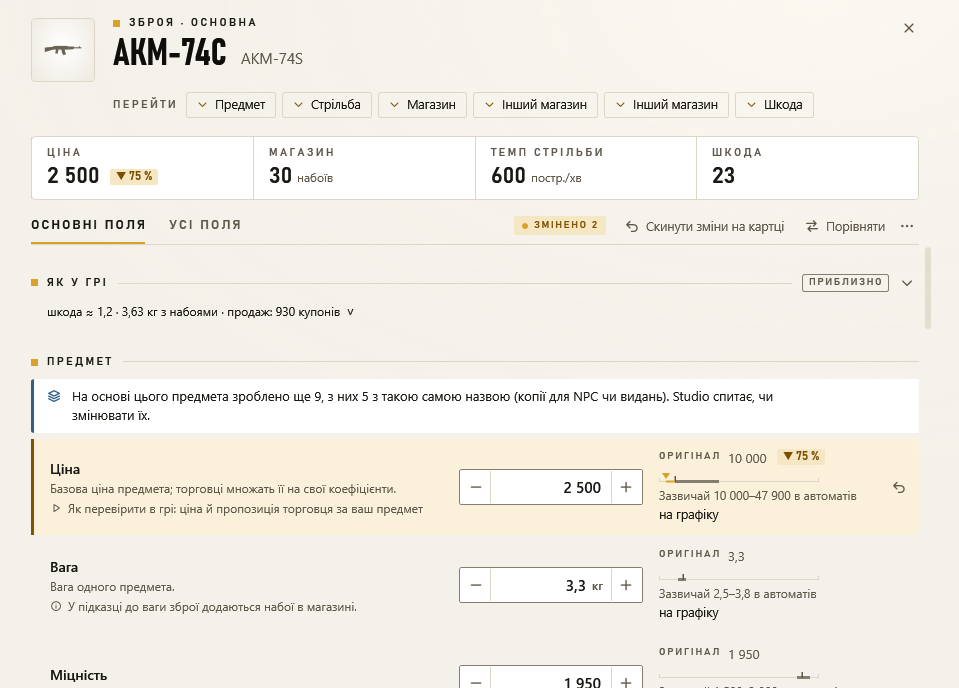Open the three-dot more options menu
Image resolution: width=959 pixels, height=688 pixels.
[907, 226]
